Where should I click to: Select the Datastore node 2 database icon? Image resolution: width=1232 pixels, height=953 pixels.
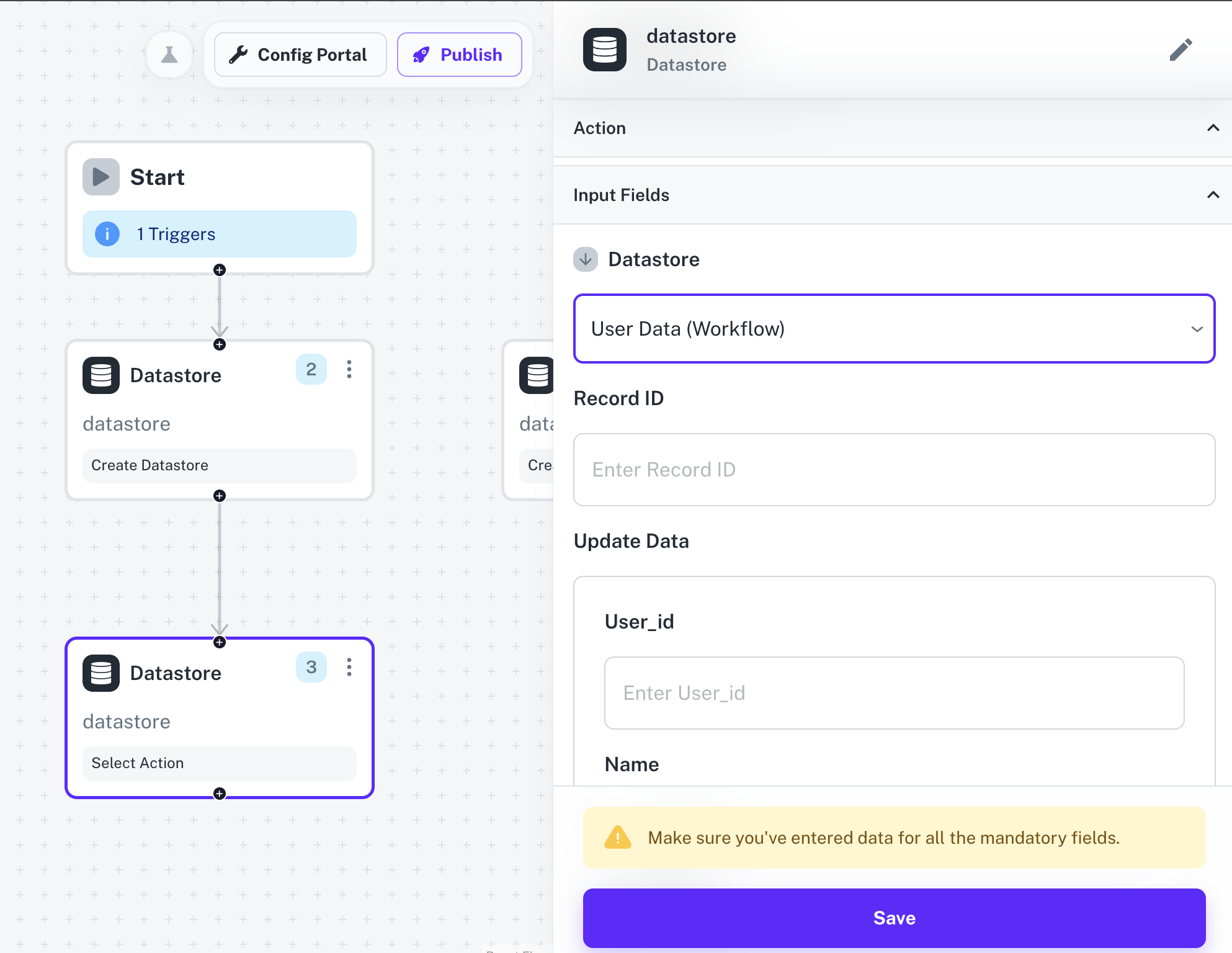coord(100,375)
